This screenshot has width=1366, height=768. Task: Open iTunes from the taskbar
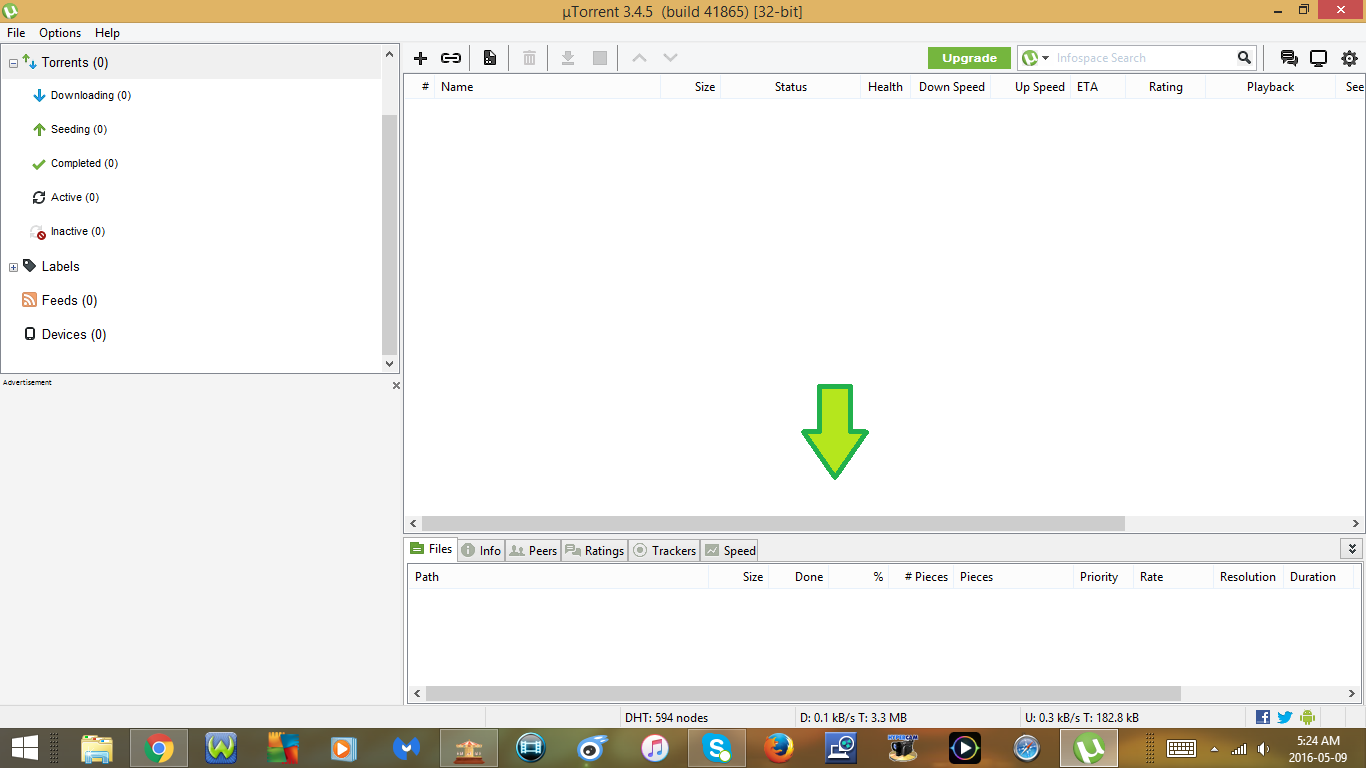[x=654, y=748]
